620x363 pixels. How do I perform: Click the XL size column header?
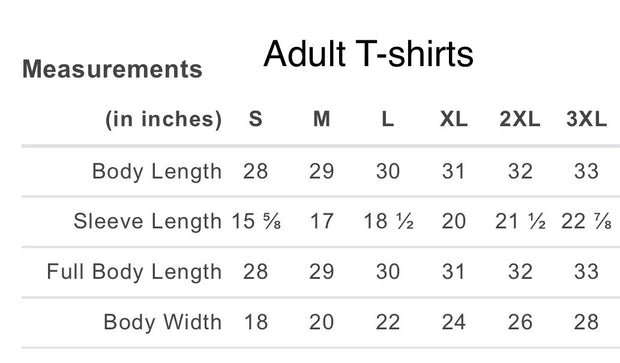click(x=454, y=119)
